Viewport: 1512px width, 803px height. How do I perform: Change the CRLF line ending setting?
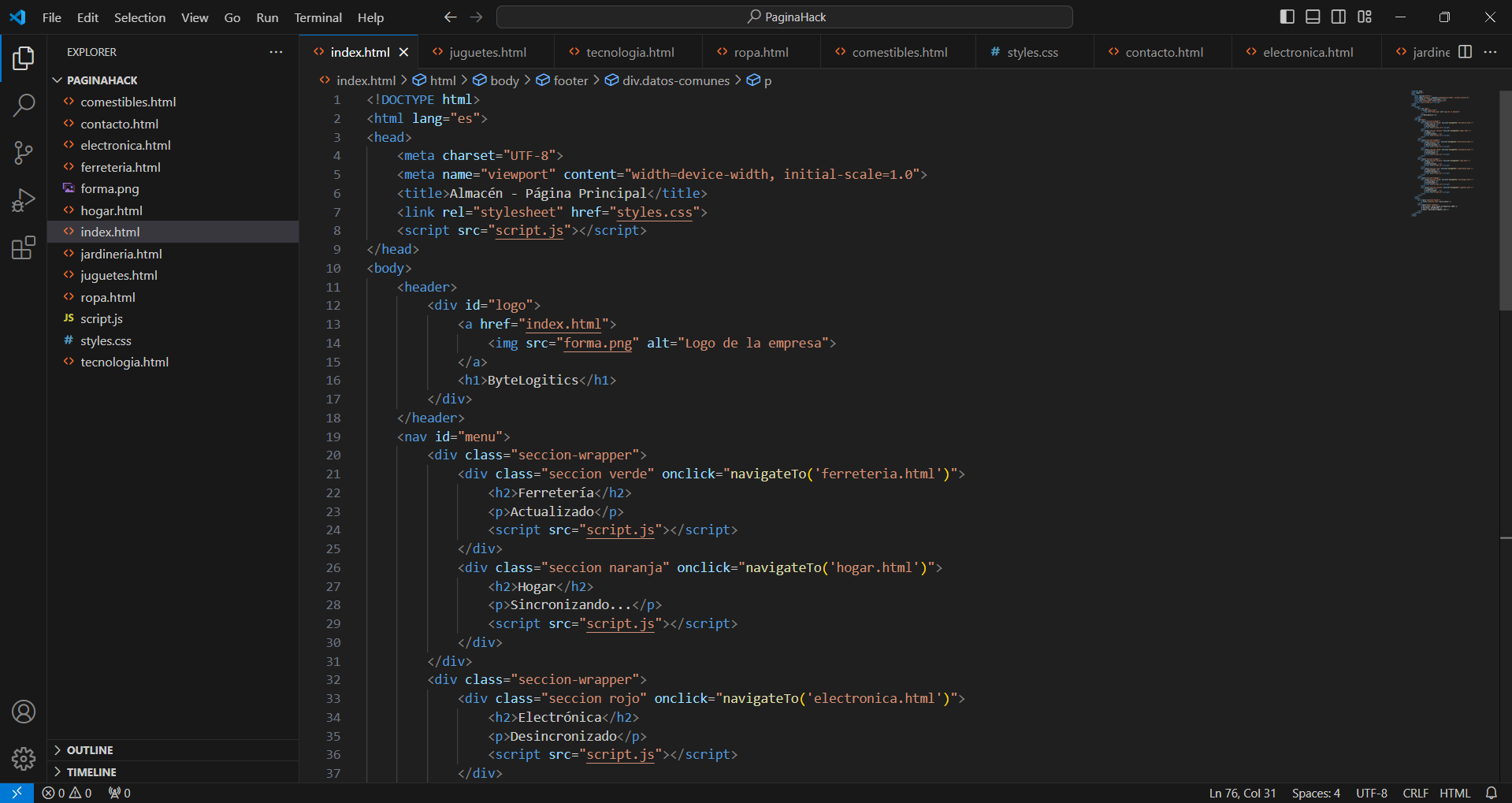point(1415,793)
